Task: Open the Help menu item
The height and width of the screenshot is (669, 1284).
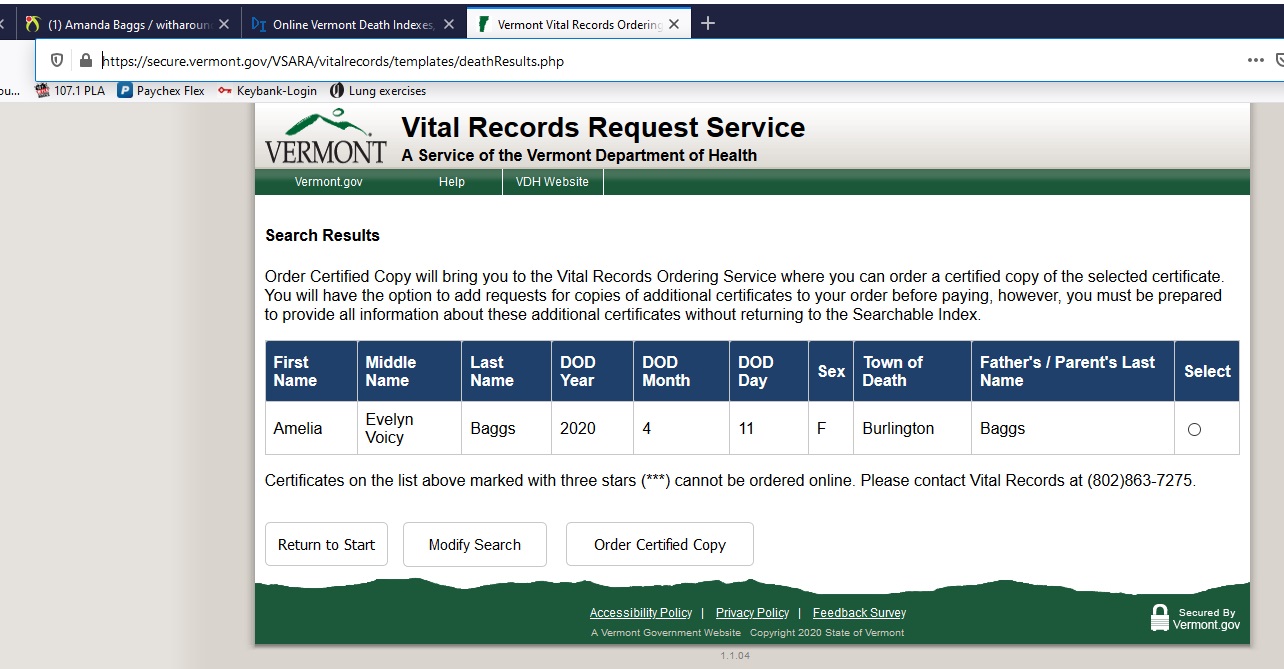Action: coord(452,182)
